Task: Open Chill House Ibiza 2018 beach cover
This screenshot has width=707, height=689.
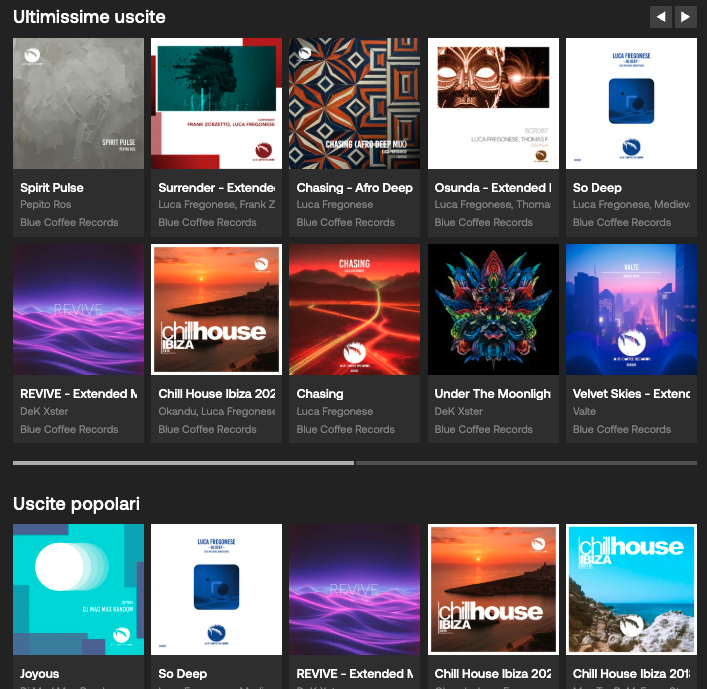Action: click(631, 589)
